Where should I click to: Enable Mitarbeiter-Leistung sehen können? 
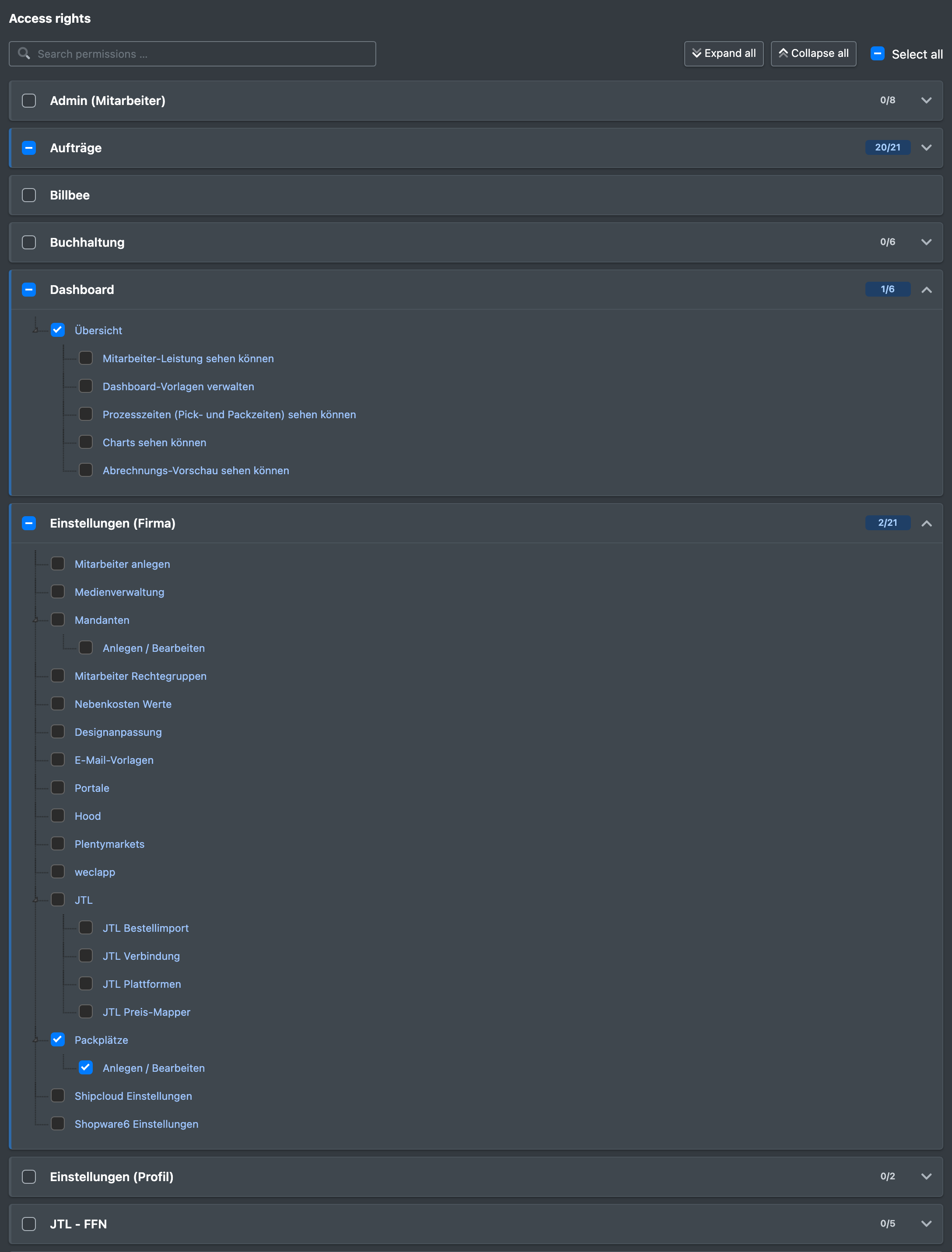coord(86,357)
